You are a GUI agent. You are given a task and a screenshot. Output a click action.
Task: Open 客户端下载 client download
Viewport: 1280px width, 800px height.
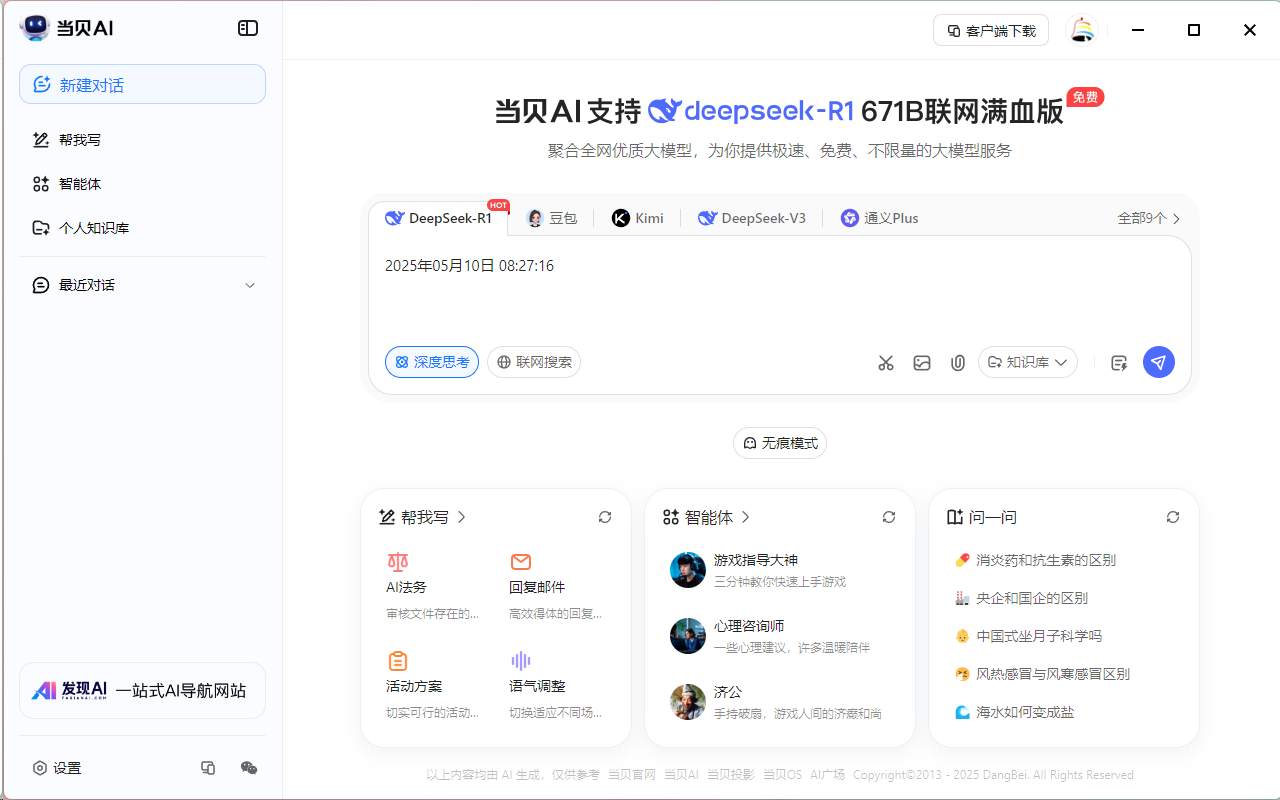click(991, 30)
